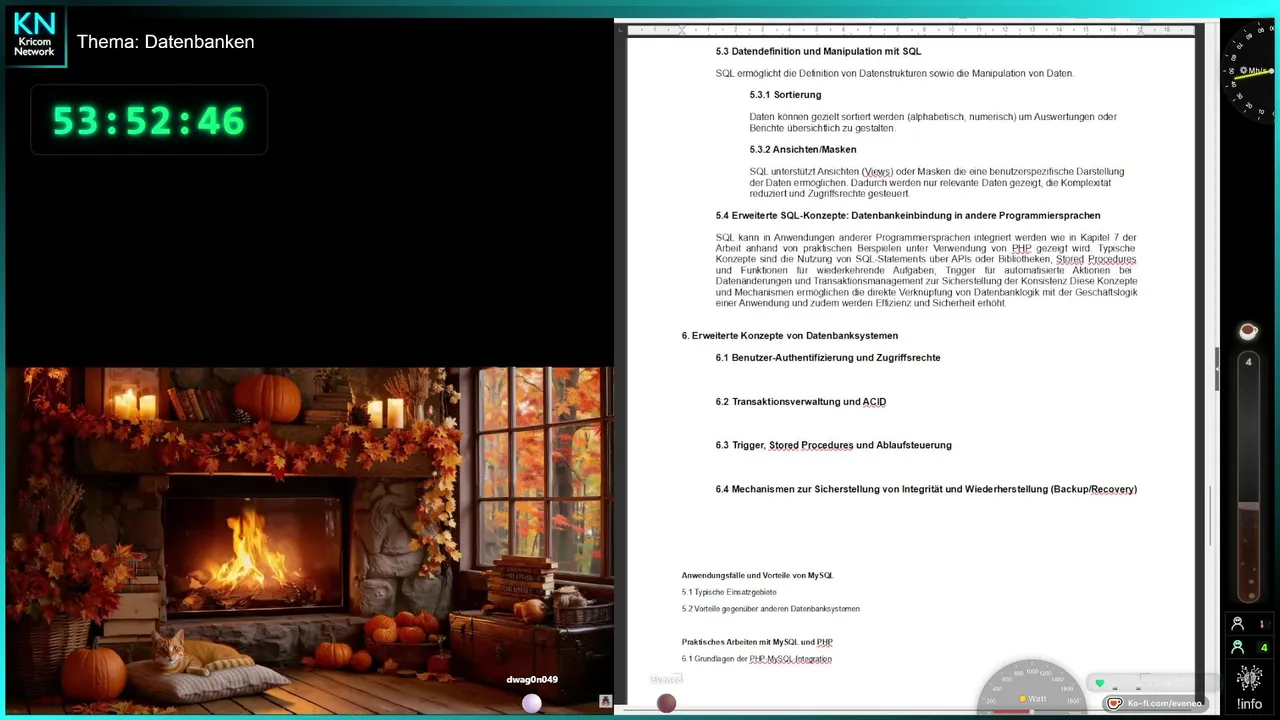Click the green viewer person icon
Viewport: 1280px width, 720px height.
point(1238,647)
